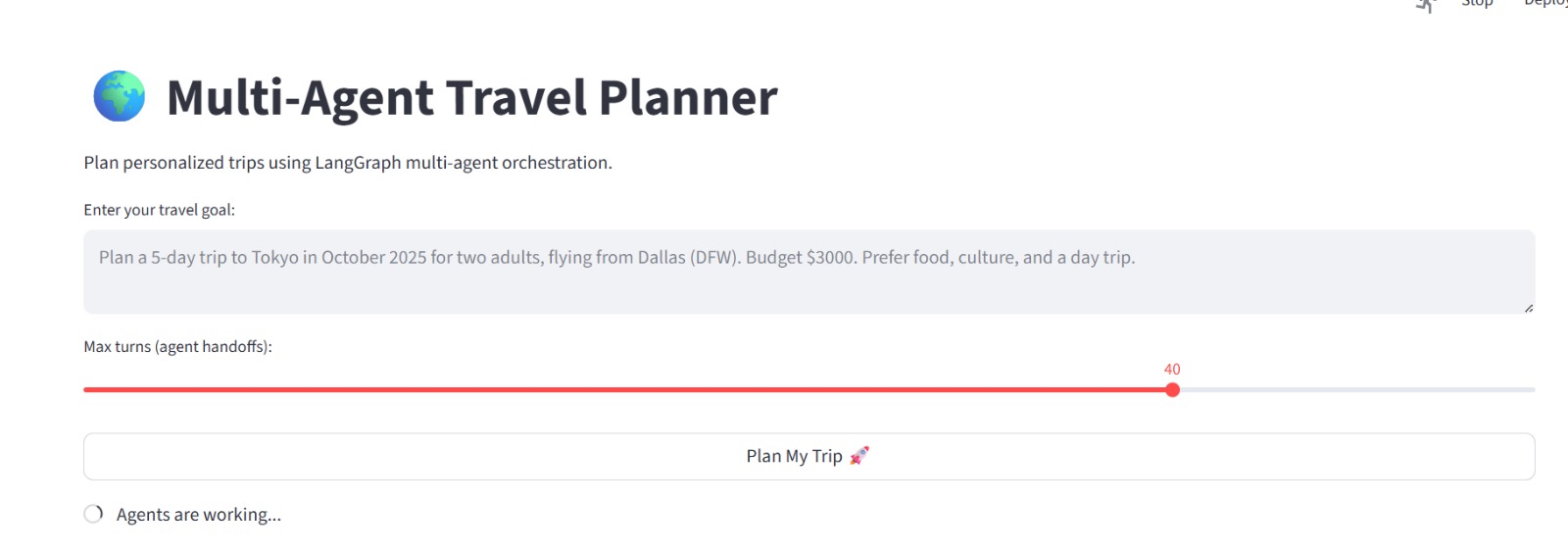Click the 'Max turns (agent handoffs)' label

177,347
